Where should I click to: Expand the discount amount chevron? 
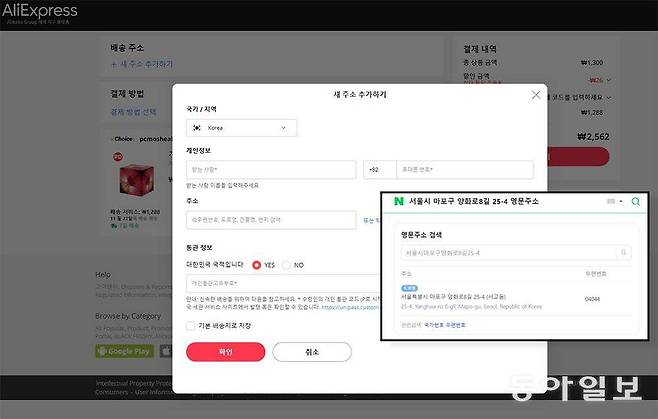click(609, 80)
